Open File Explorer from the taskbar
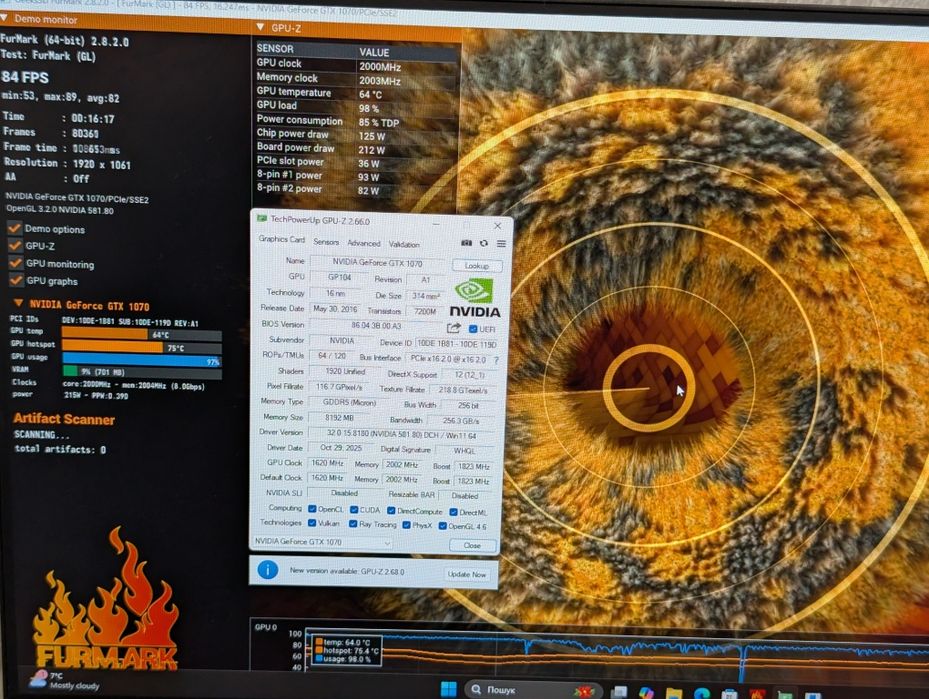The image size is (929, 699). coord(674,693)
